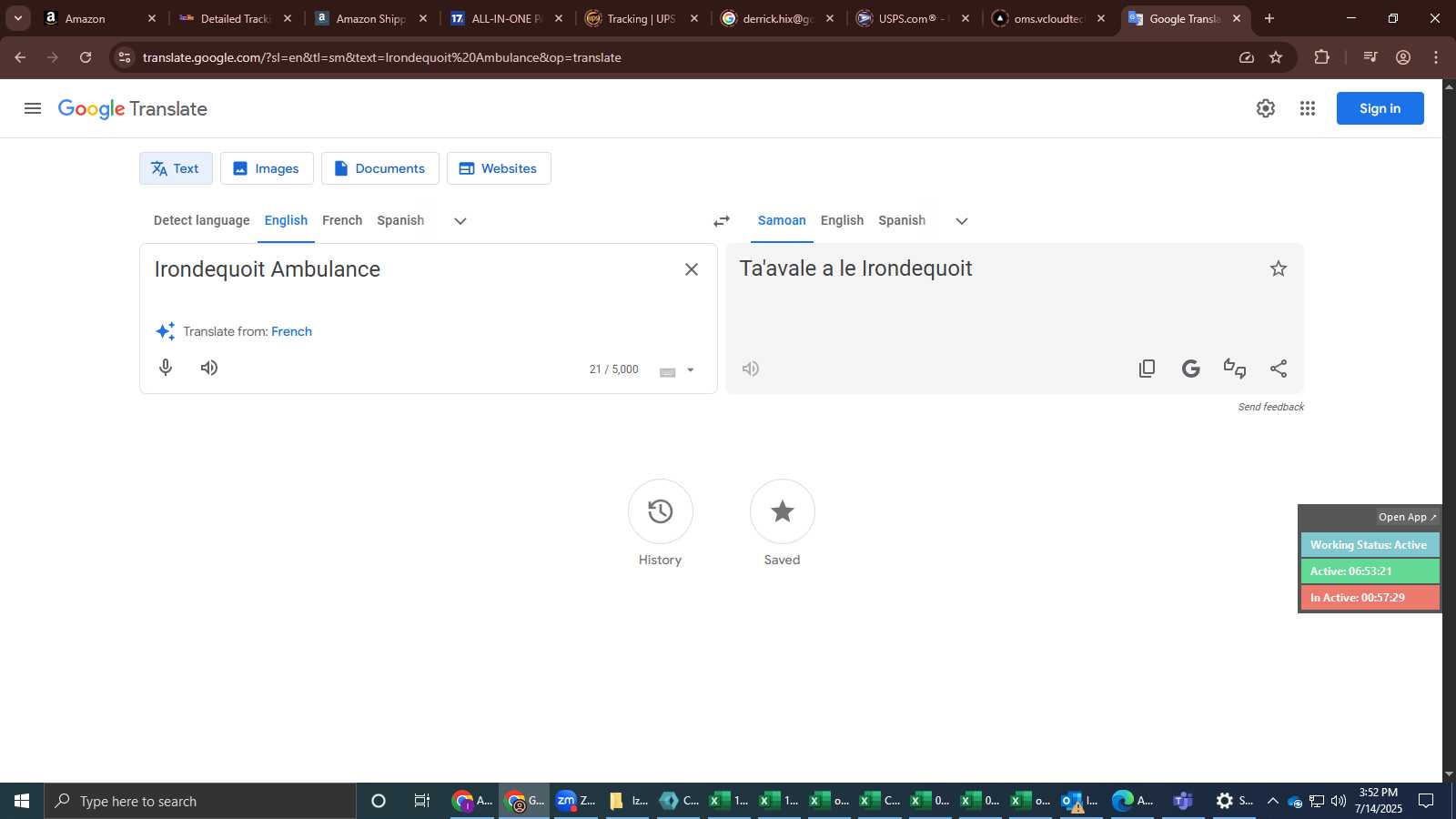Select Spanish as source language
This screenshot has width=1456, height=819.
(x=400, y=220)
